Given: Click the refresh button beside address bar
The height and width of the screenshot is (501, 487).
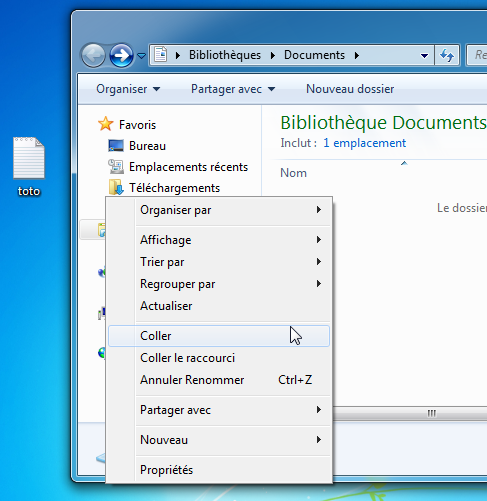Looking at the screenshot, I should coord(447,55).
